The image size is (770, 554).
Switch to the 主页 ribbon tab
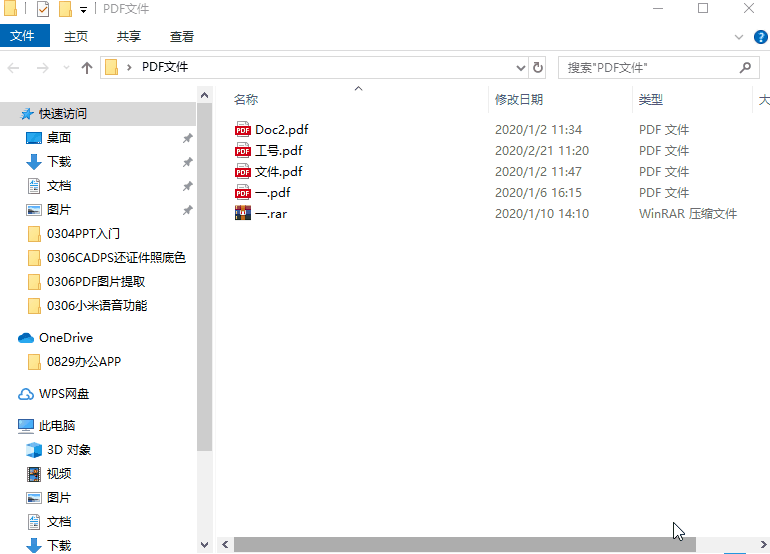pyautogui.click(x=76, y=36)
